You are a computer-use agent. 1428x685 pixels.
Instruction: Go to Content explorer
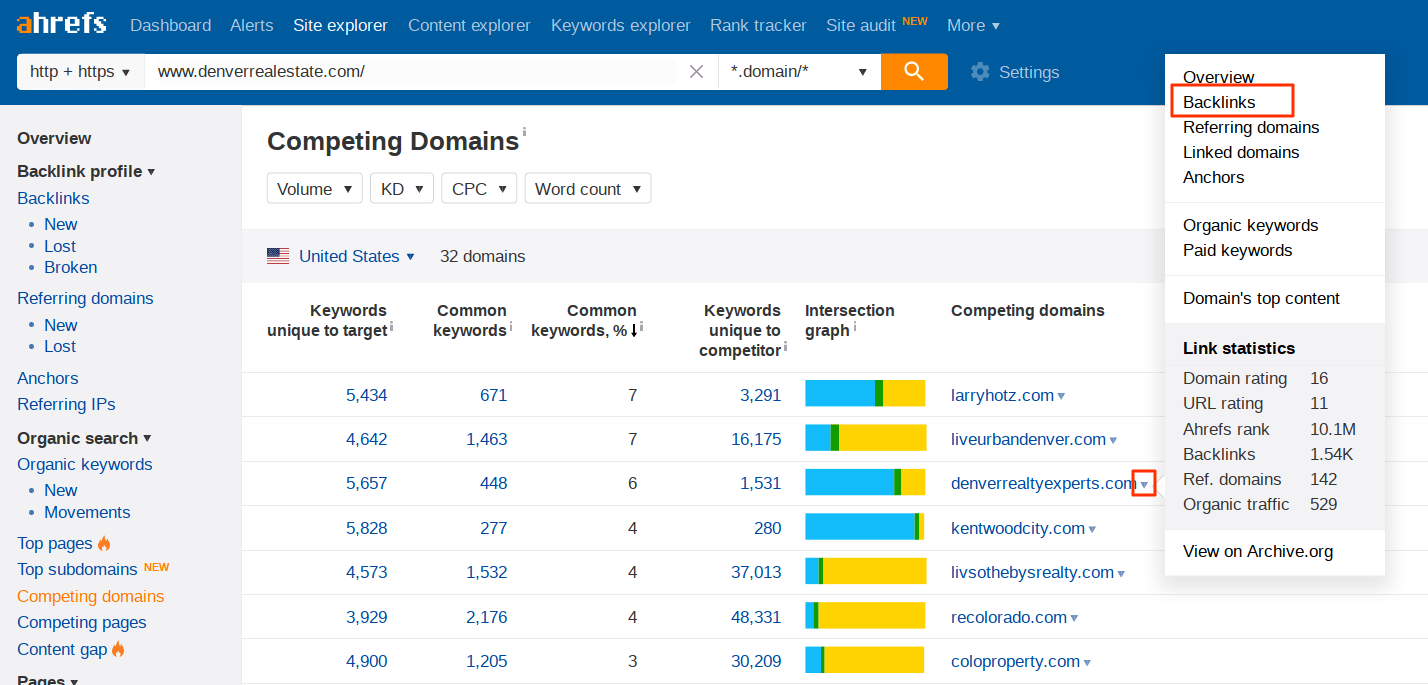click(x=469, y=25)
